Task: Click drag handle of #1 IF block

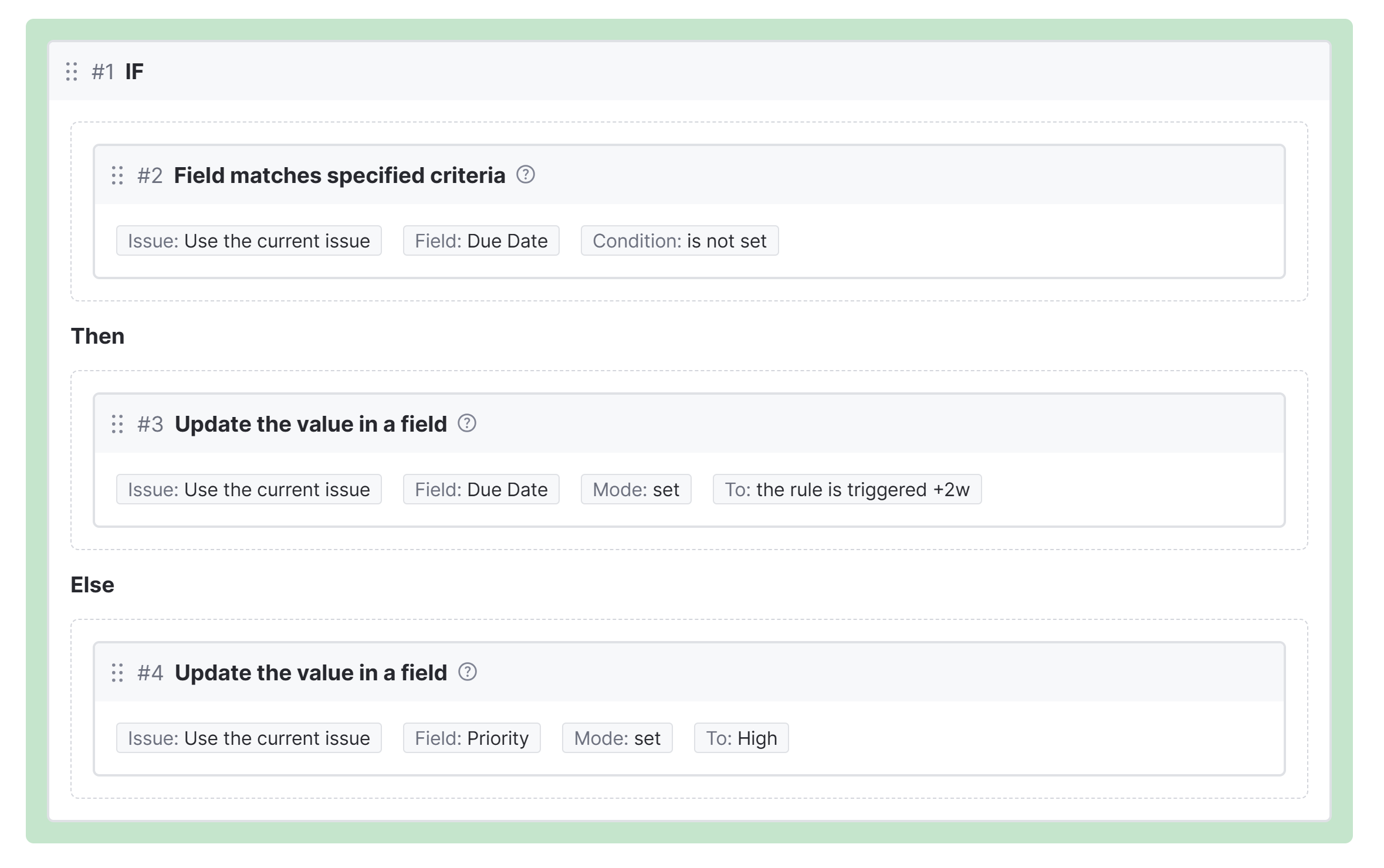Action: 72,72
